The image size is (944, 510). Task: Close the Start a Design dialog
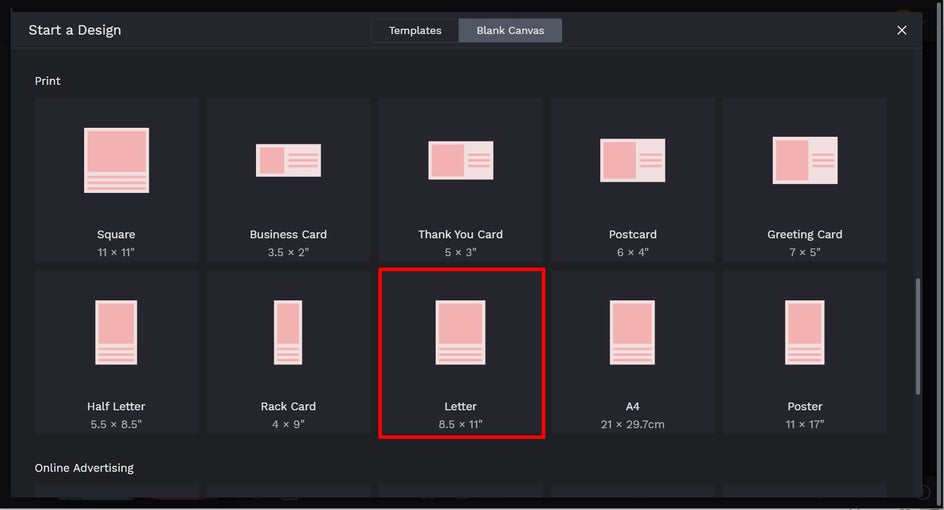(x=901, y=30)
